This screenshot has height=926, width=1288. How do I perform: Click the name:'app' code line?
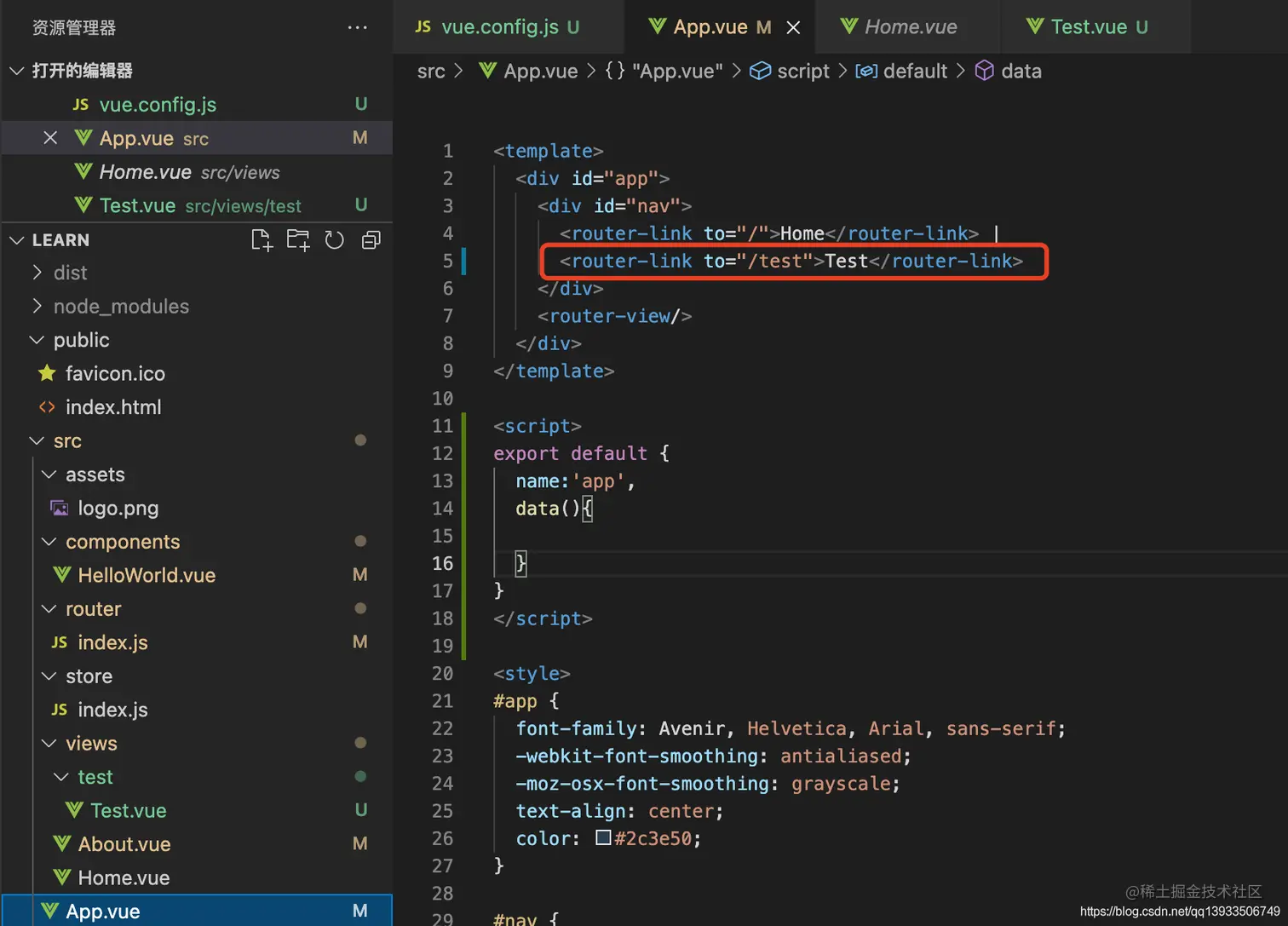[x=575, y=481]
